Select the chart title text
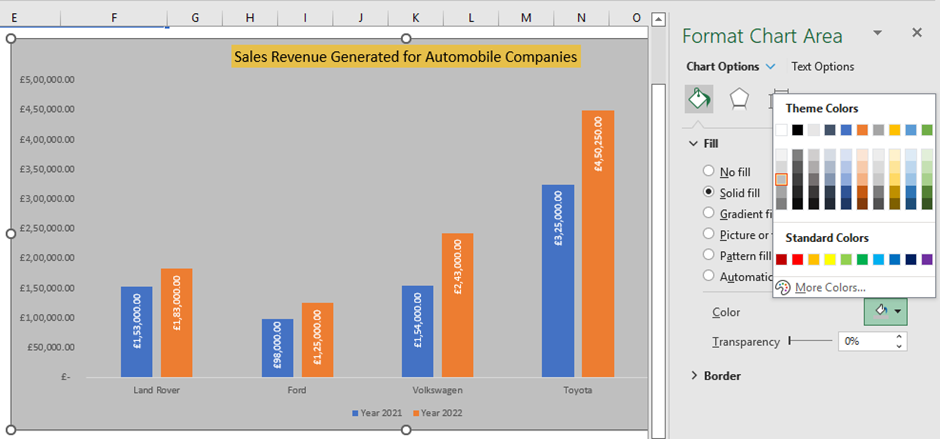The width and height of the screenshot is (940, 439). [x=406, y=57]
